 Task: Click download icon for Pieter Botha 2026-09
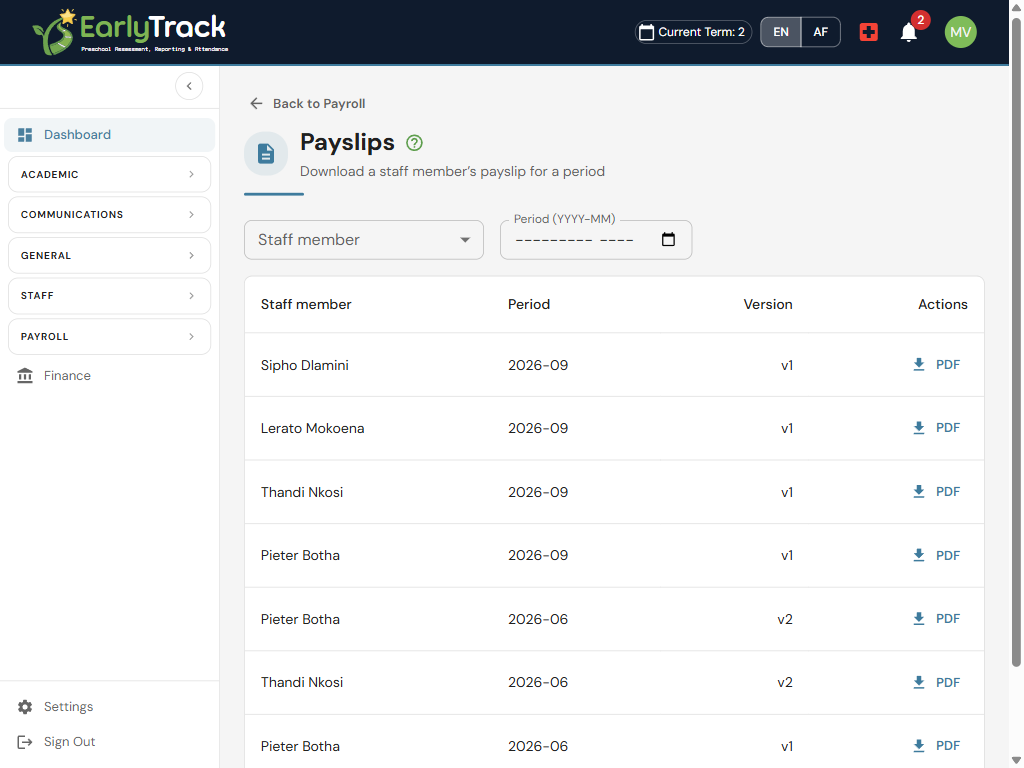tap(918, 555)
